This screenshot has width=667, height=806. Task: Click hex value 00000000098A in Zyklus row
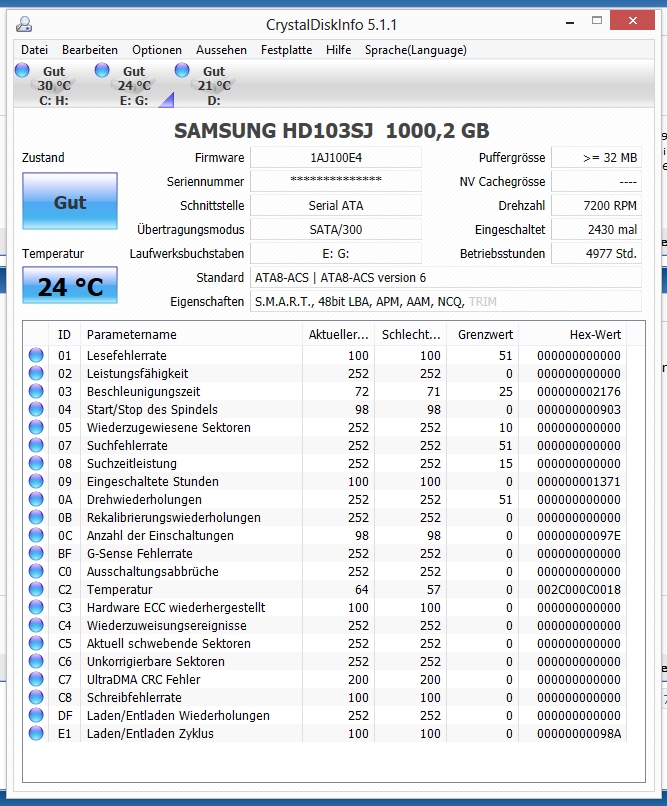click(x=579, y=733)
